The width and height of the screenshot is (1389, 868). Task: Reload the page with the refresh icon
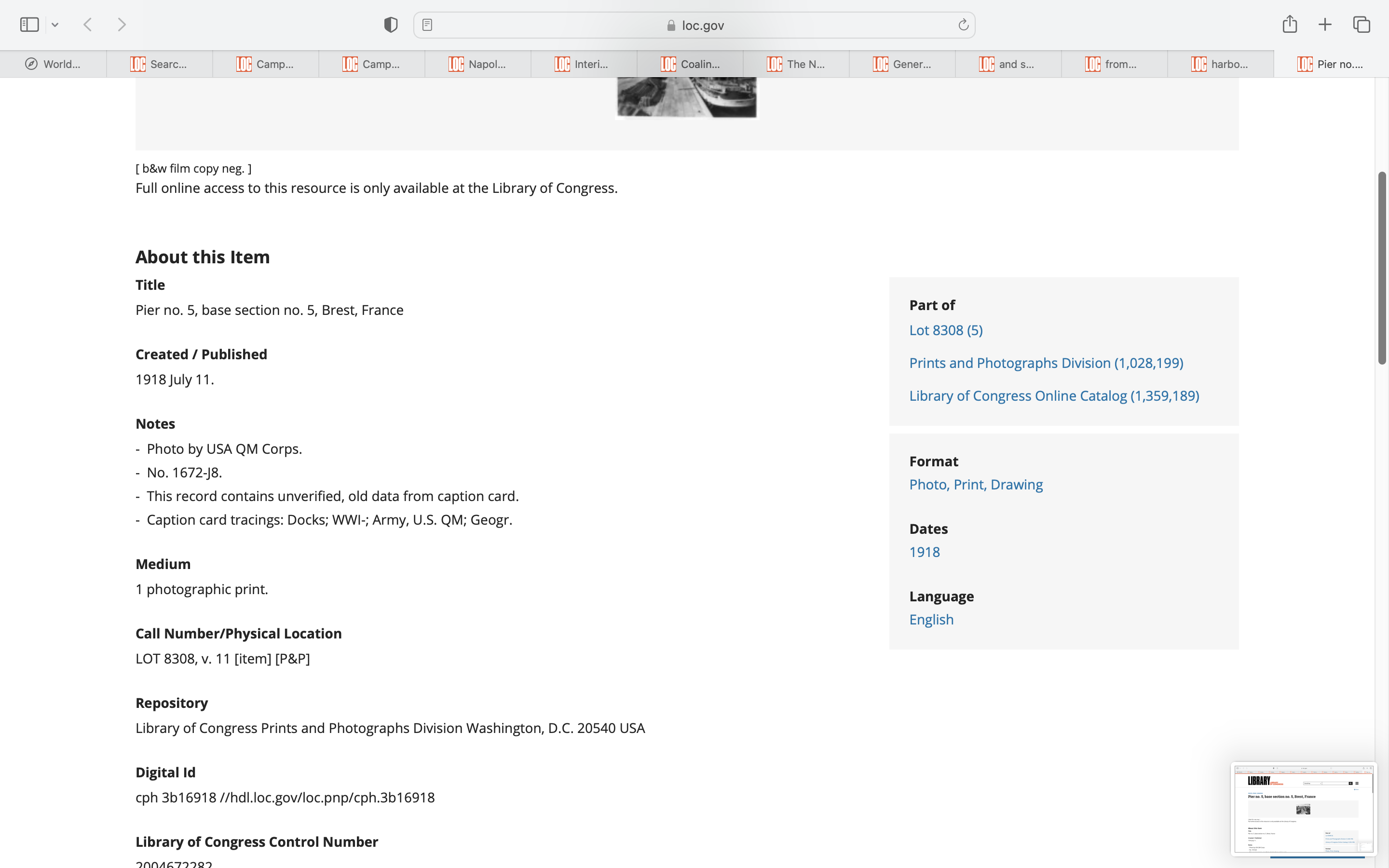point(963,25)
